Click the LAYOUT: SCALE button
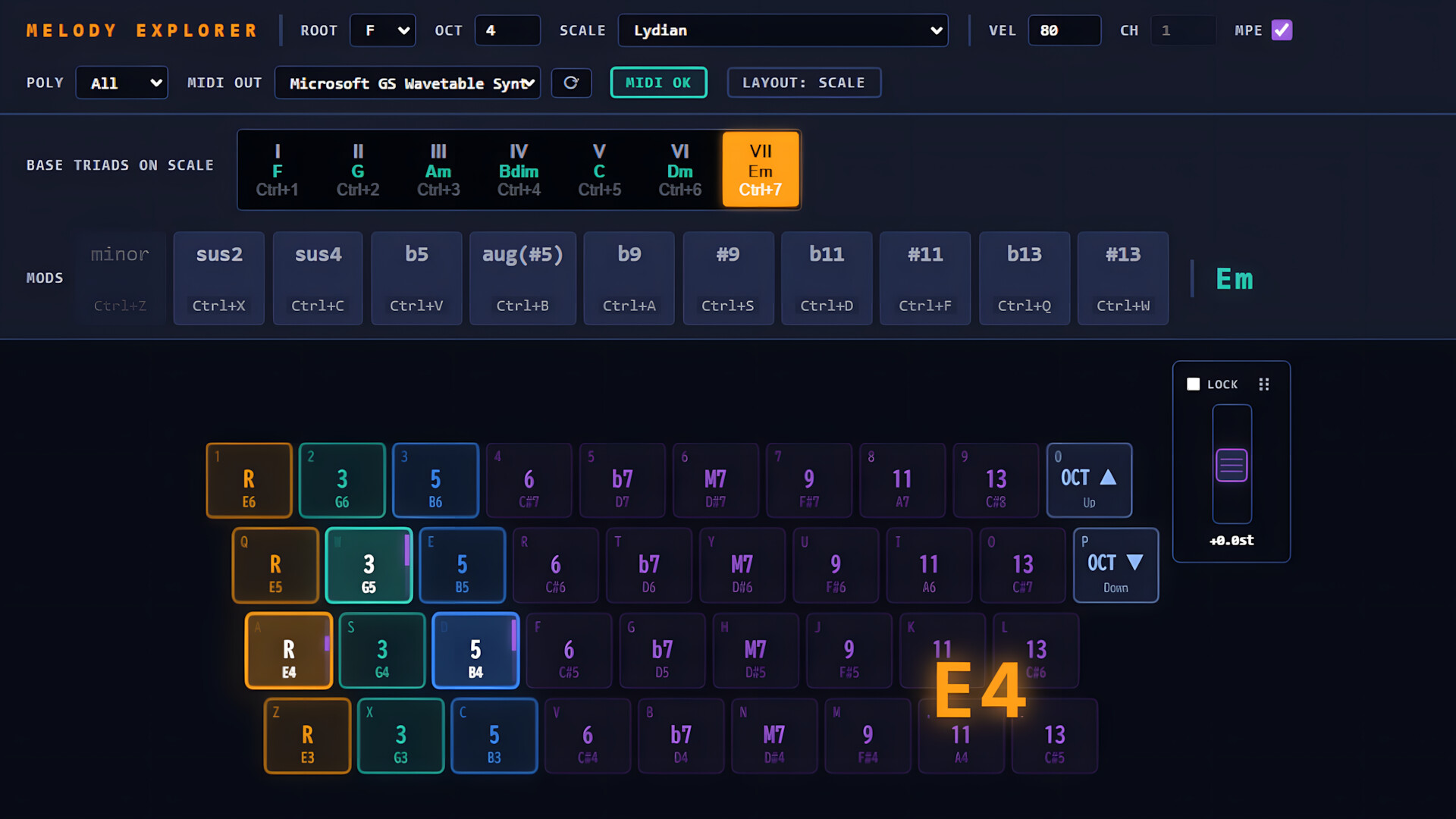Image resolution: width=1456 pixels, height=819 pixels. point(804,83)
